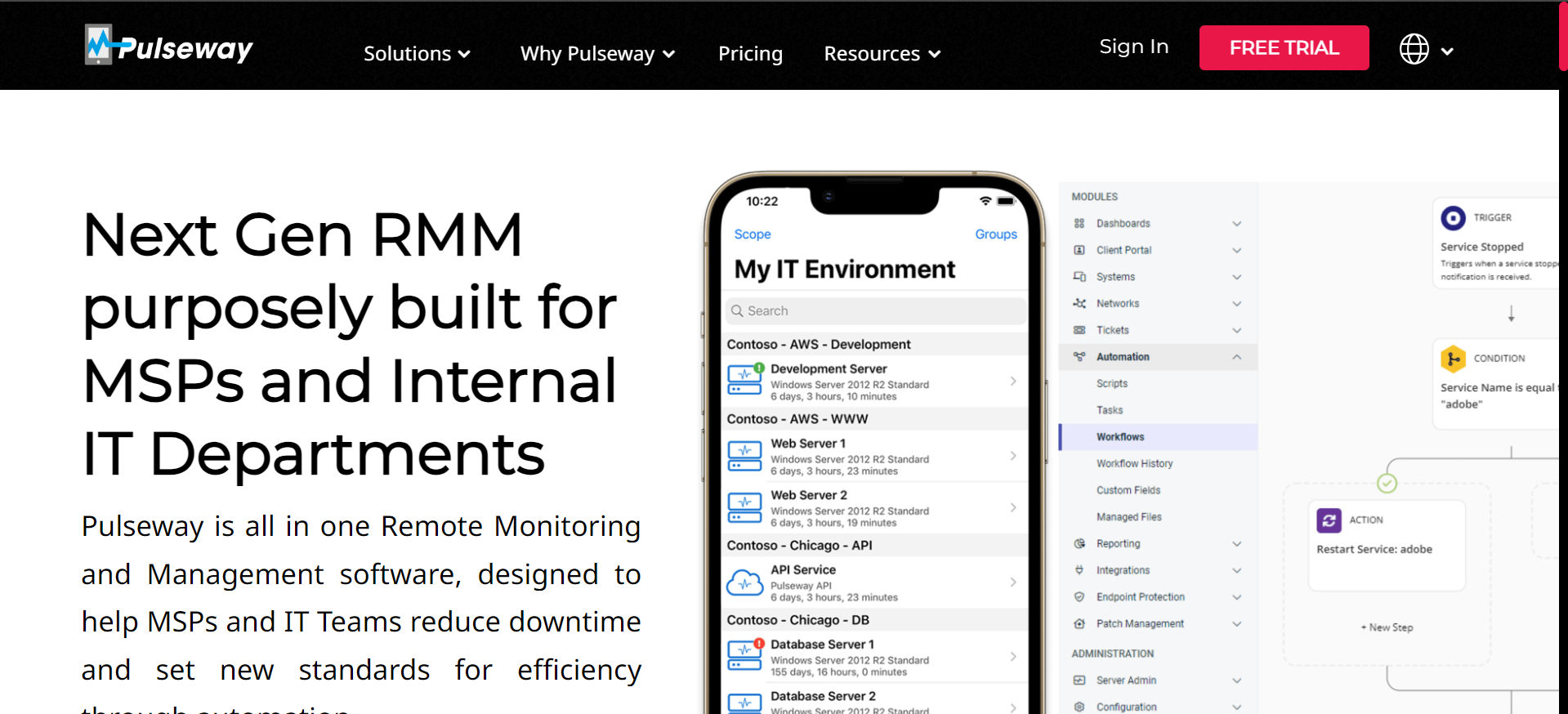
Task: Click the Reporting module icon
Action: (x=1079, y=544)
